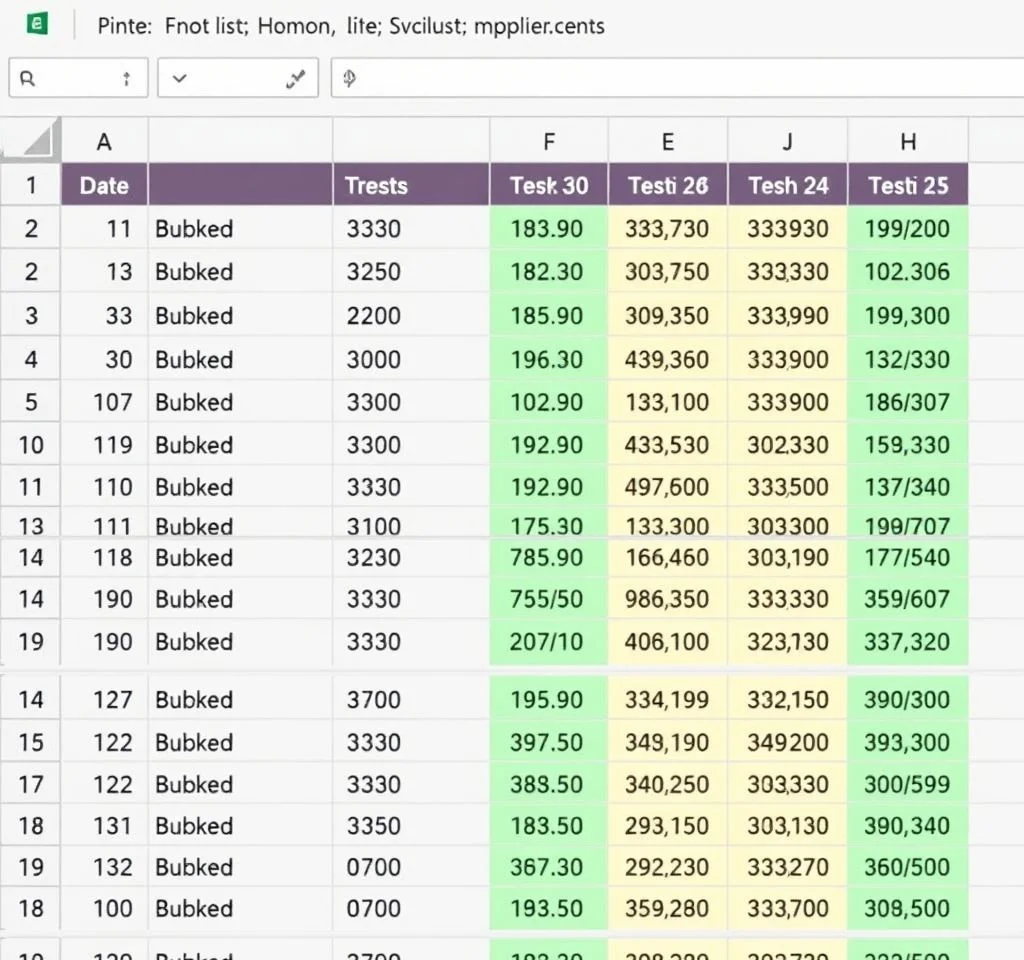Click the purple Date header cell
The image size is (1024, 960).
pos(104,185)
